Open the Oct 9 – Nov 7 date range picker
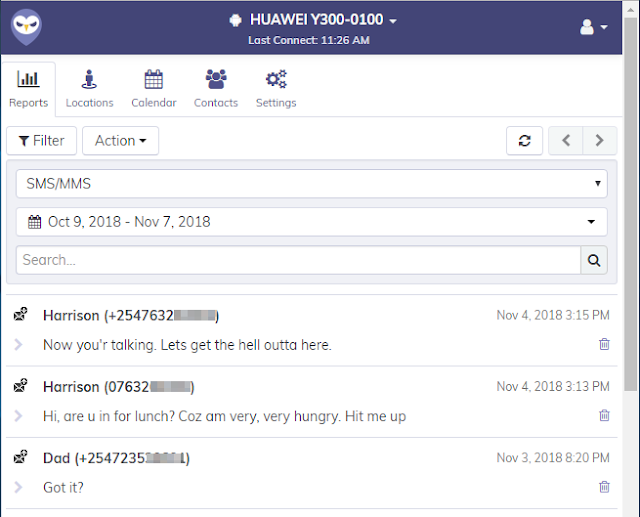The height and width of the screenshot is (517, 640). click(312, 222)
